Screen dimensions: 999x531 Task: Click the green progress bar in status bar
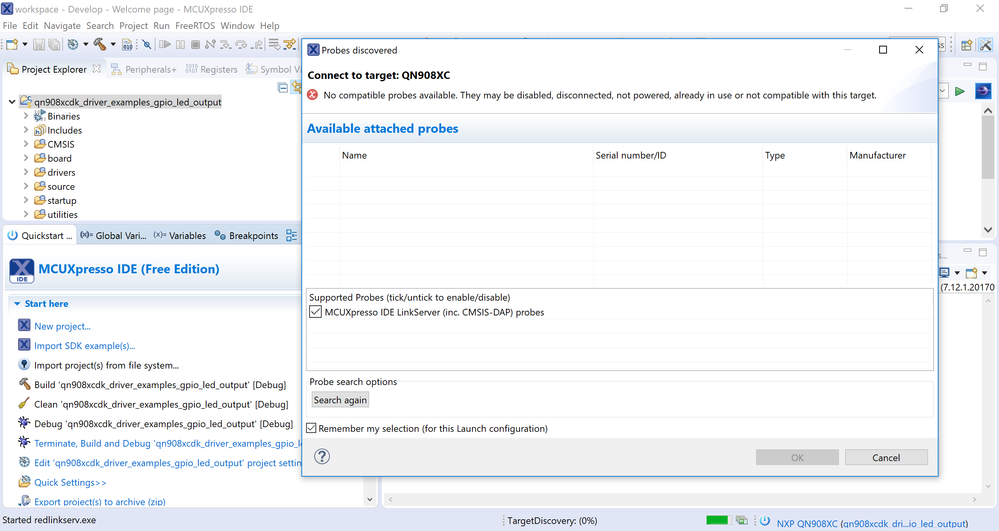[x=717, y=520]
